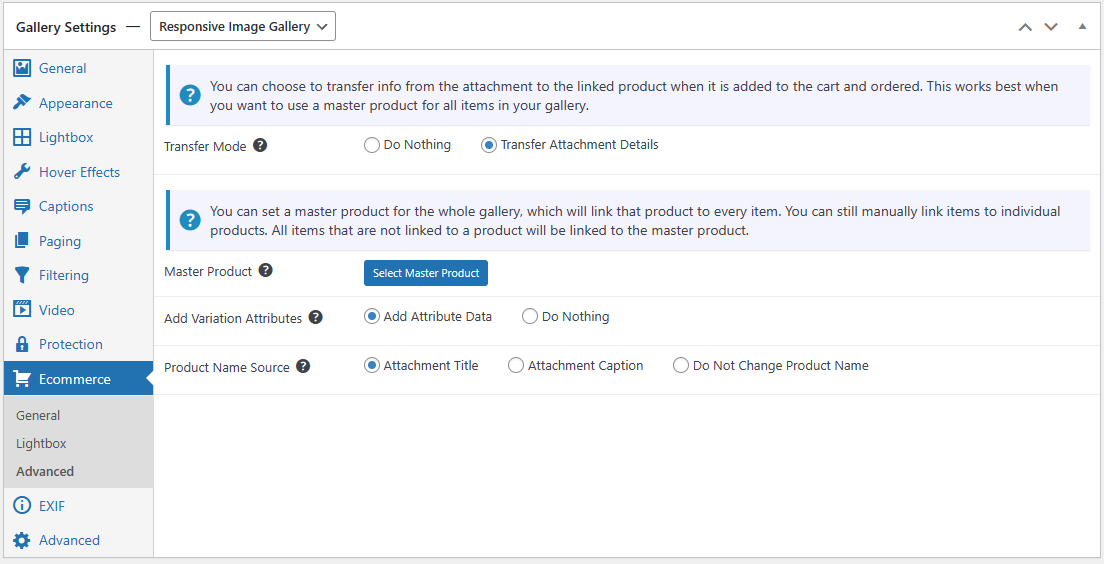1104x564 pixels.
Task: Open the Hover Effects settings tab
Action: 79,172
